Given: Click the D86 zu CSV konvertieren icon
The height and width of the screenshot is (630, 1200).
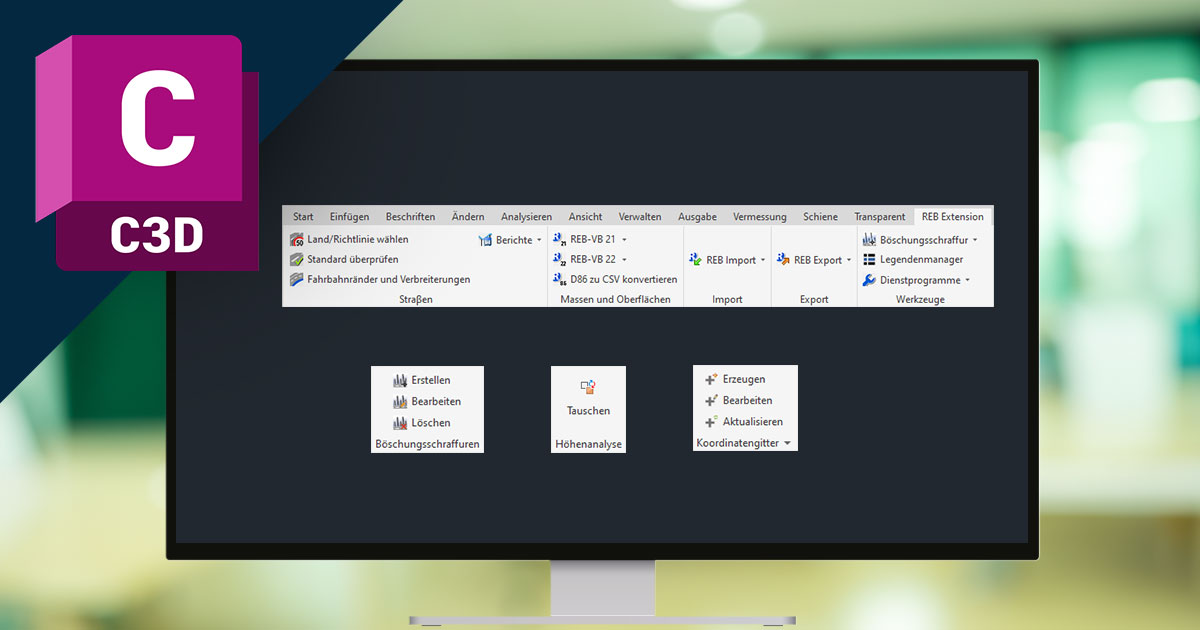Looking at the screenshot, I should pos(560,280).
